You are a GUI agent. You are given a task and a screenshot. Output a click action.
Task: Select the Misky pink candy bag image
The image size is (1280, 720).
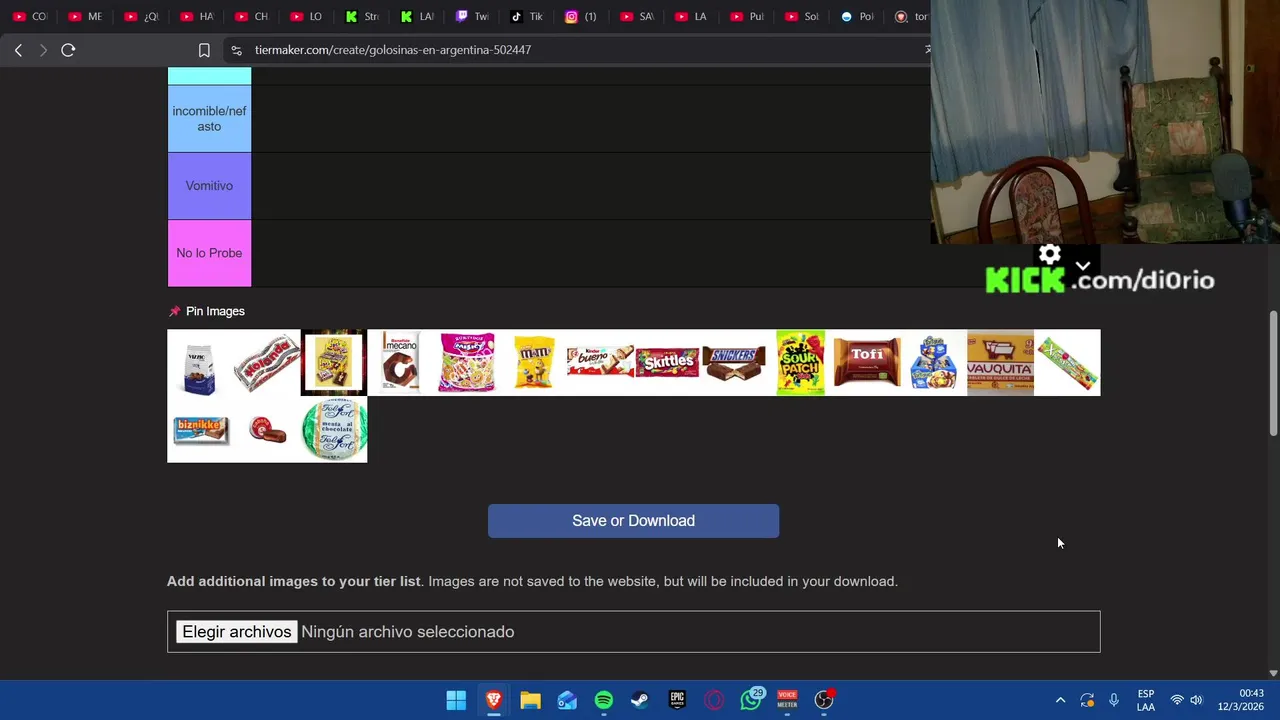pyautogui.click(x=467, y=363)
